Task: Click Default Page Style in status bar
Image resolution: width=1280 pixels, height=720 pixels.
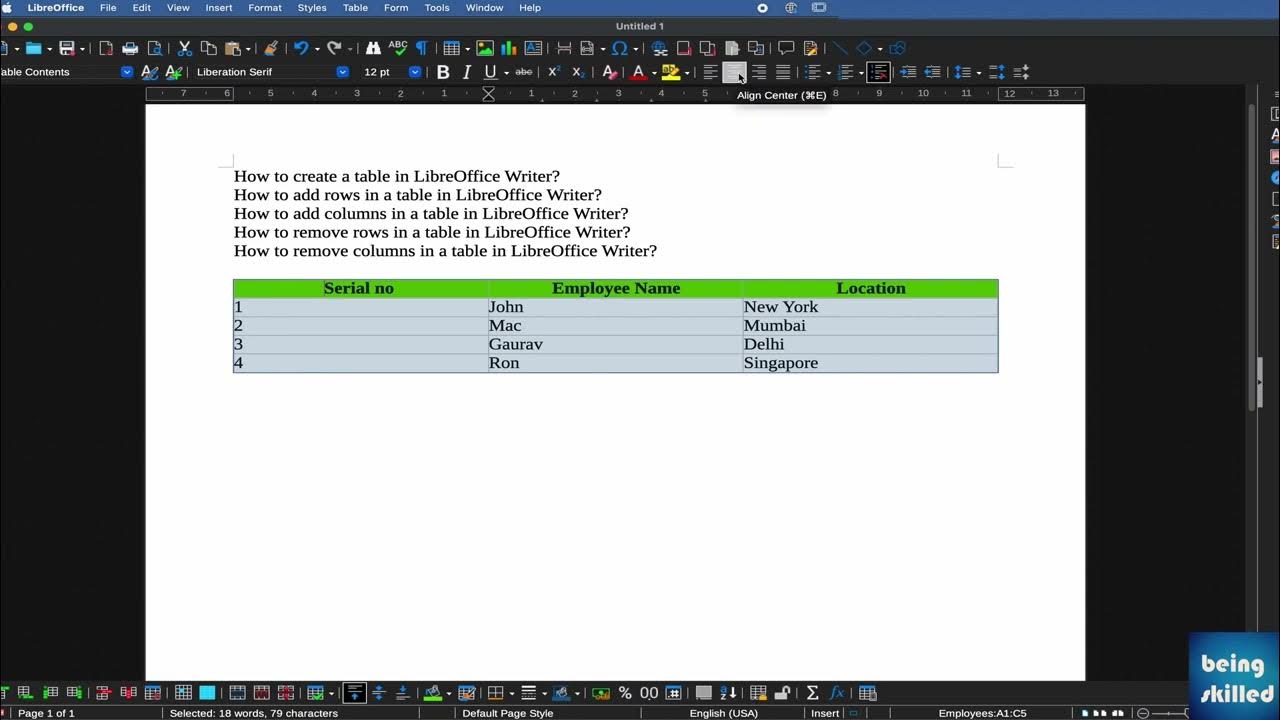Action: [x=508, y=713]
